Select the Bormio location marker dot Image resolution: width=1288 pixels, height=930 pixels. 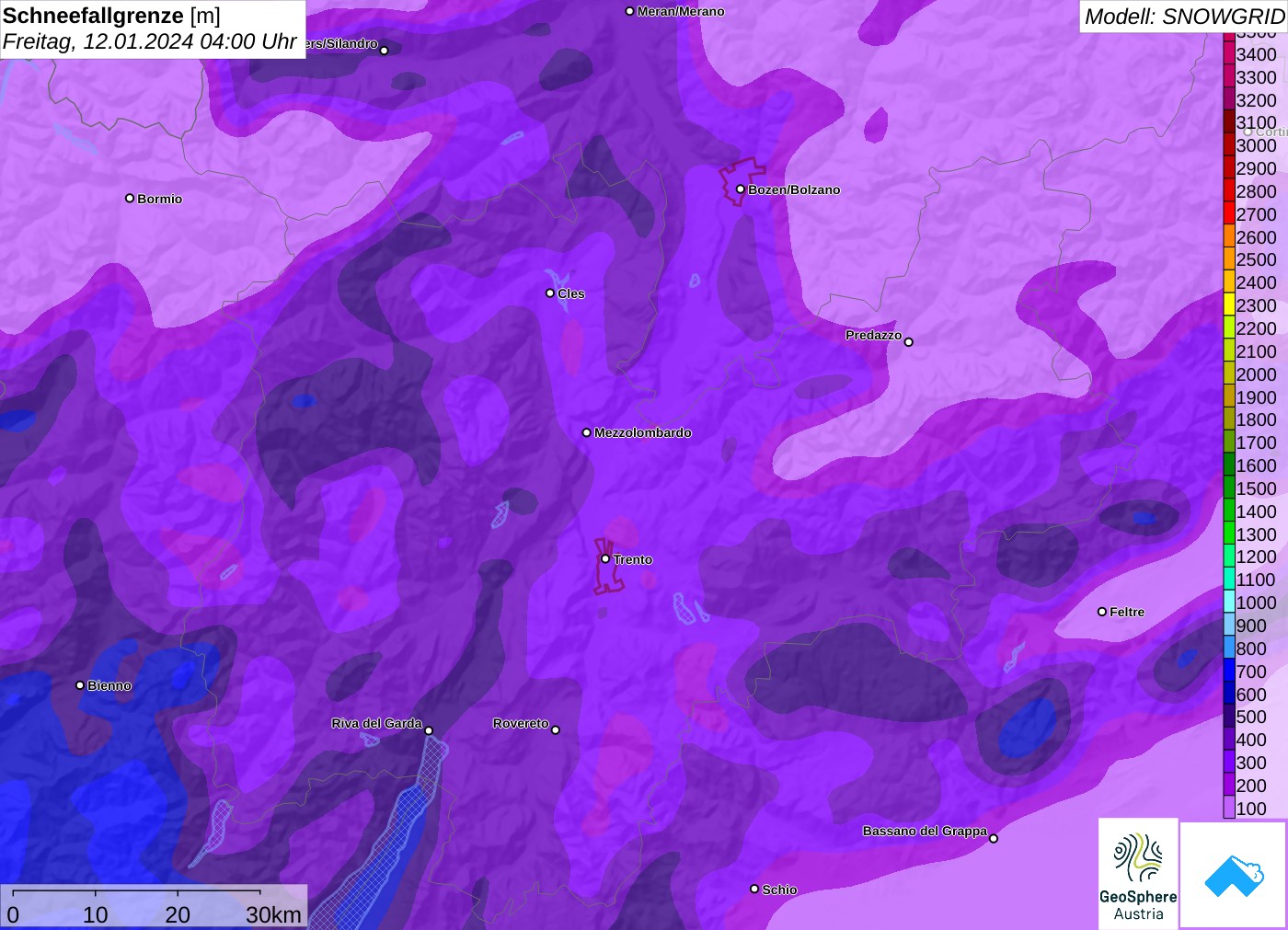[130, 198]
